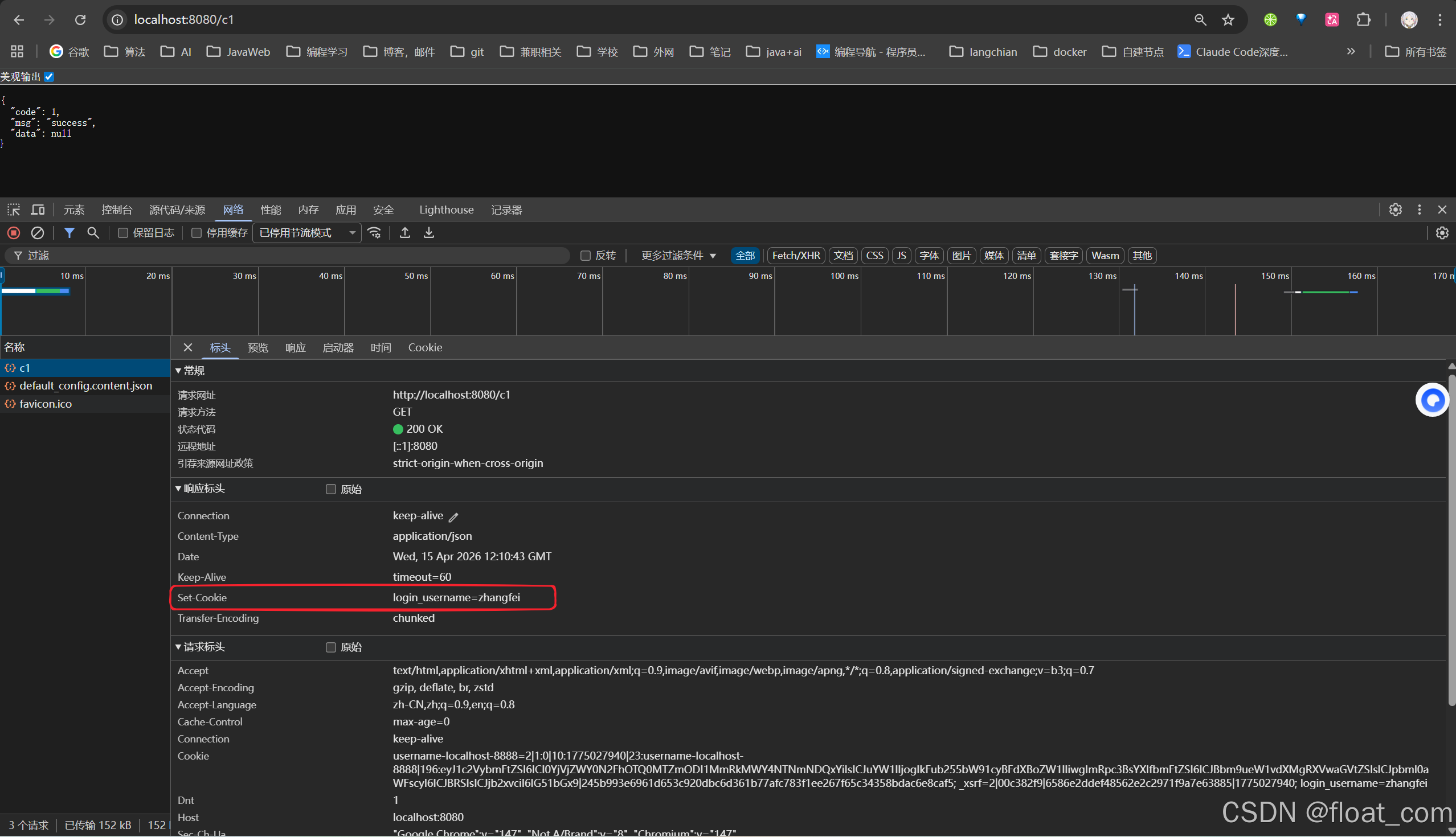Toggle device toolbar icon
The height and width of the screenshot is (837, 1456).
click(x=38, y=210)
